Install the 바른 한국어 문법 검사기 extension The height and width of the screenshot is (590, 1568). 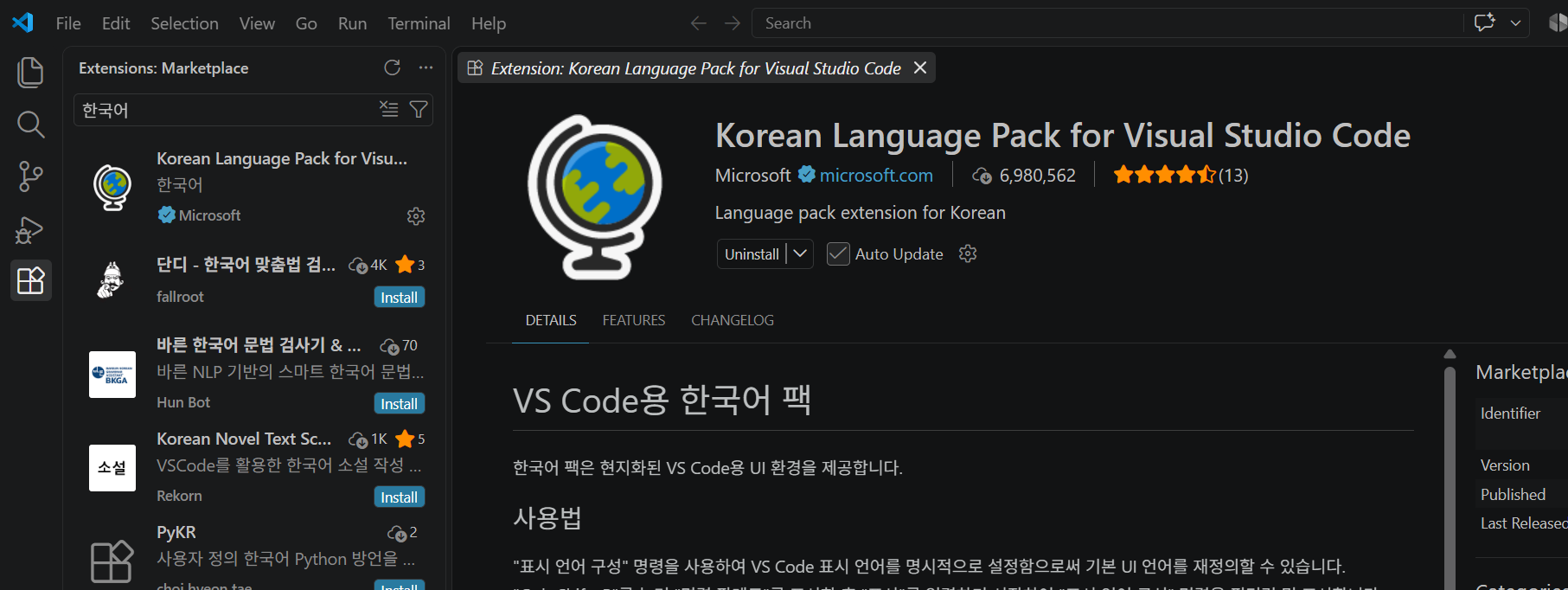[x=399, y=404]
